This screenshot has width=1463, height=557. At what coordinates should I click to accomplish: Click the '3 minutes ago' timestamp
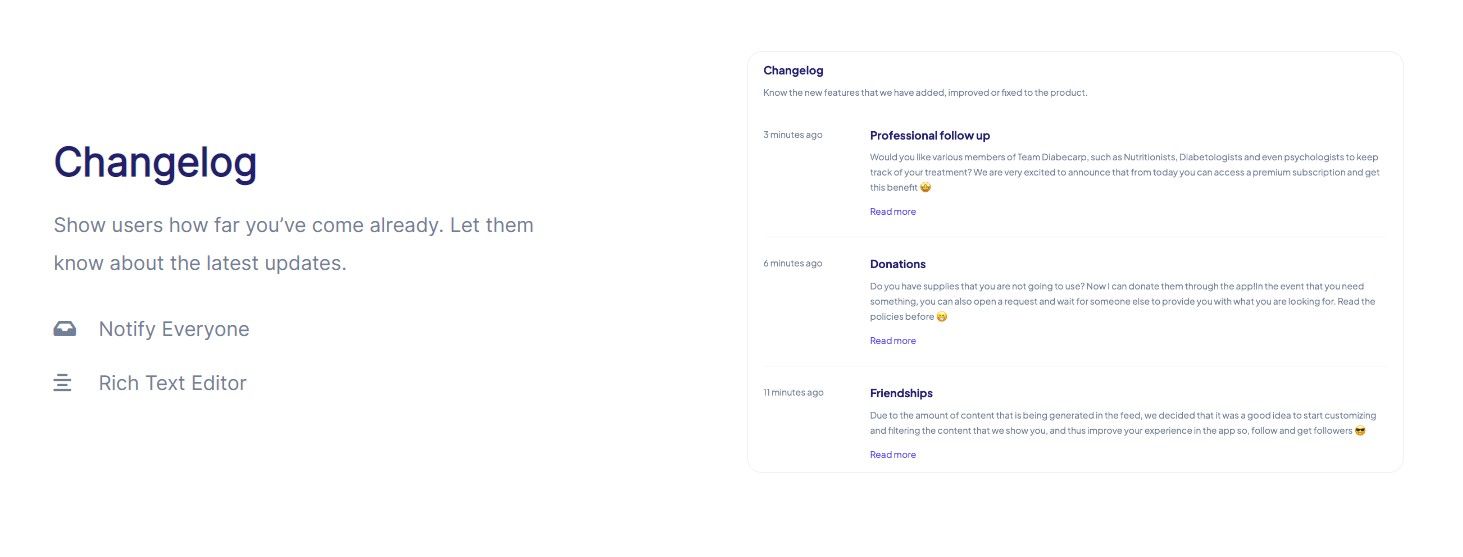793,135
